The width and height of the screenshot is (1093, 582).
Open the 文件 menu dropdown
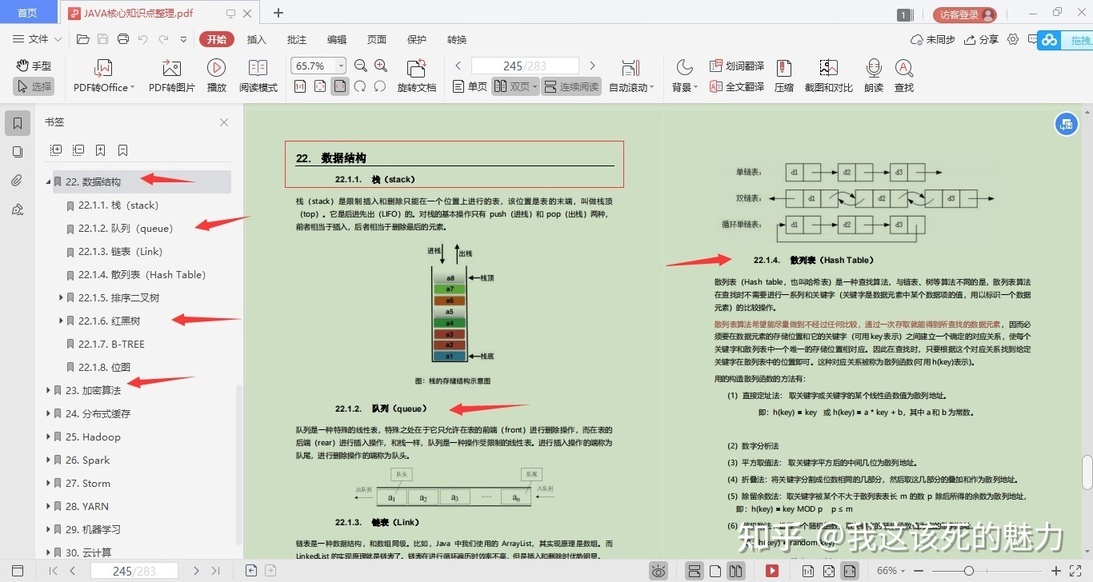pyautogui.click(x=38, y=39)
